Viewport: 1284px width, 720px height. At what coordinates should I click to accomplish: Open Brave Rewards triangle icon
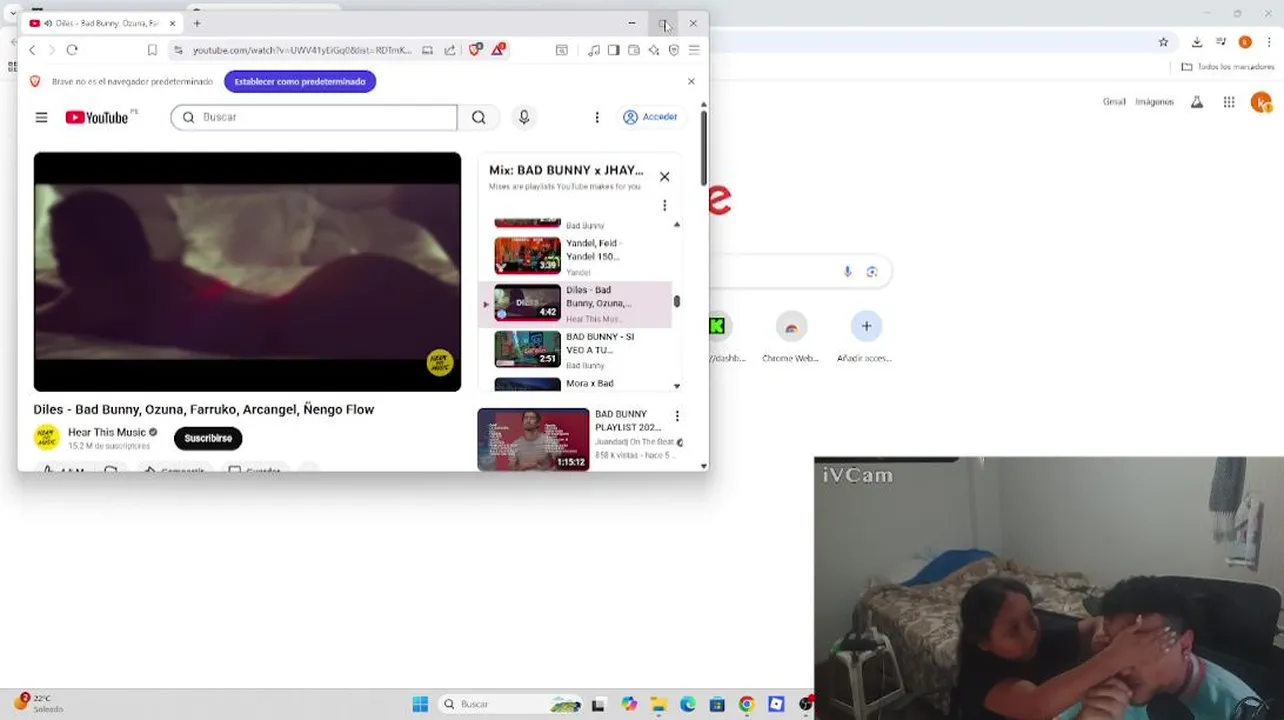(498, 49)
